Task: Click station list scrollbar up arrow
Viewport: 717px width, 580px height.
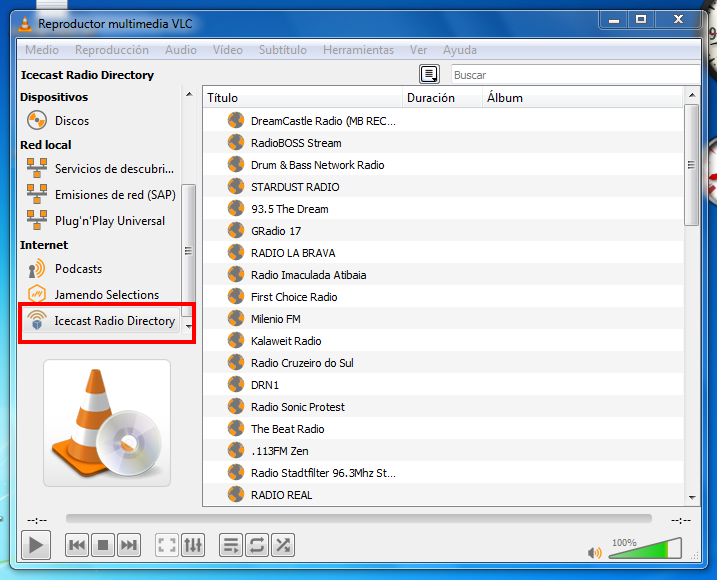Action: [x=692, y=95]
